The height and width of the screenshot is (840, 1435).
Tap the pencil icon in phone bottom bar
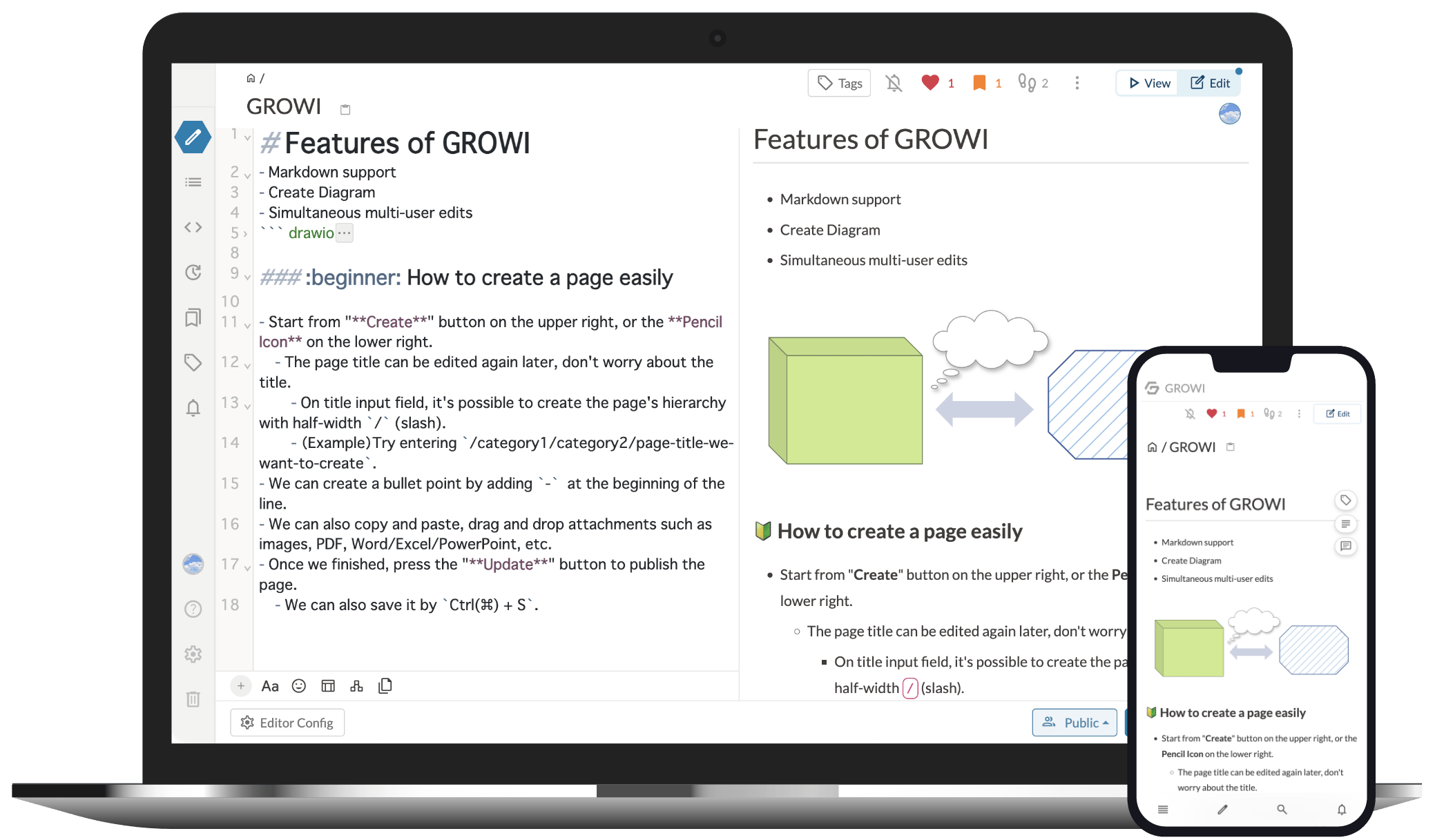[1222, 810]
